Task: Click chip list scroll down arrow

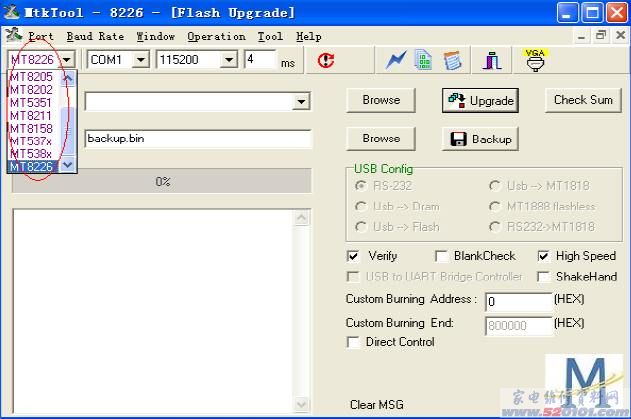Action: click(68, 165)
